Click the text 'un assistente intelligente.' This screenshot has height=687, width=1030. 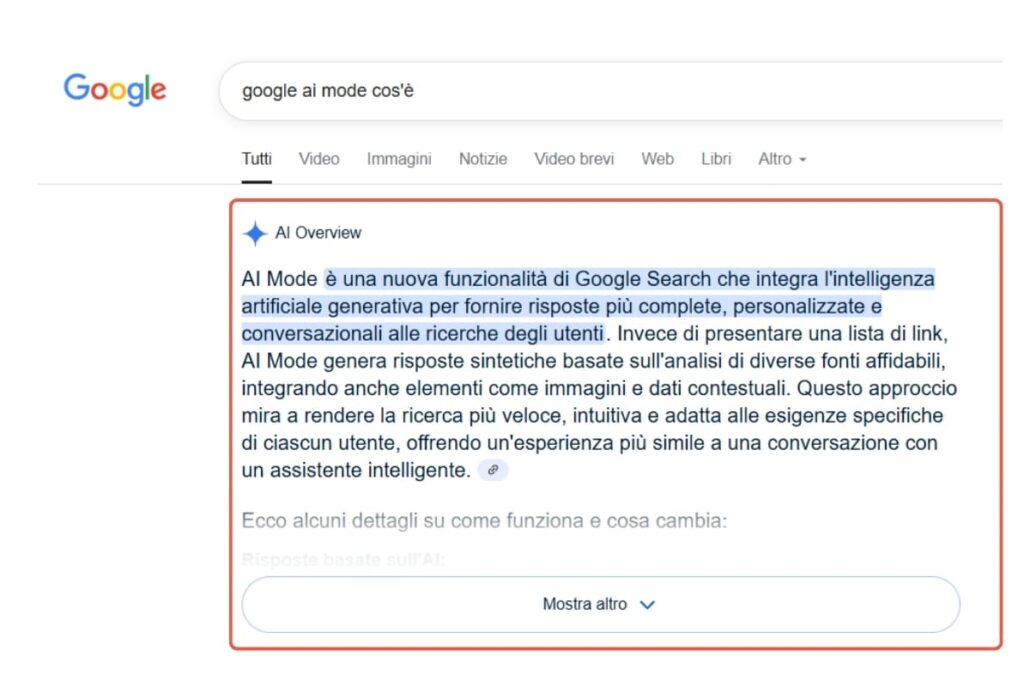[356, 470]
